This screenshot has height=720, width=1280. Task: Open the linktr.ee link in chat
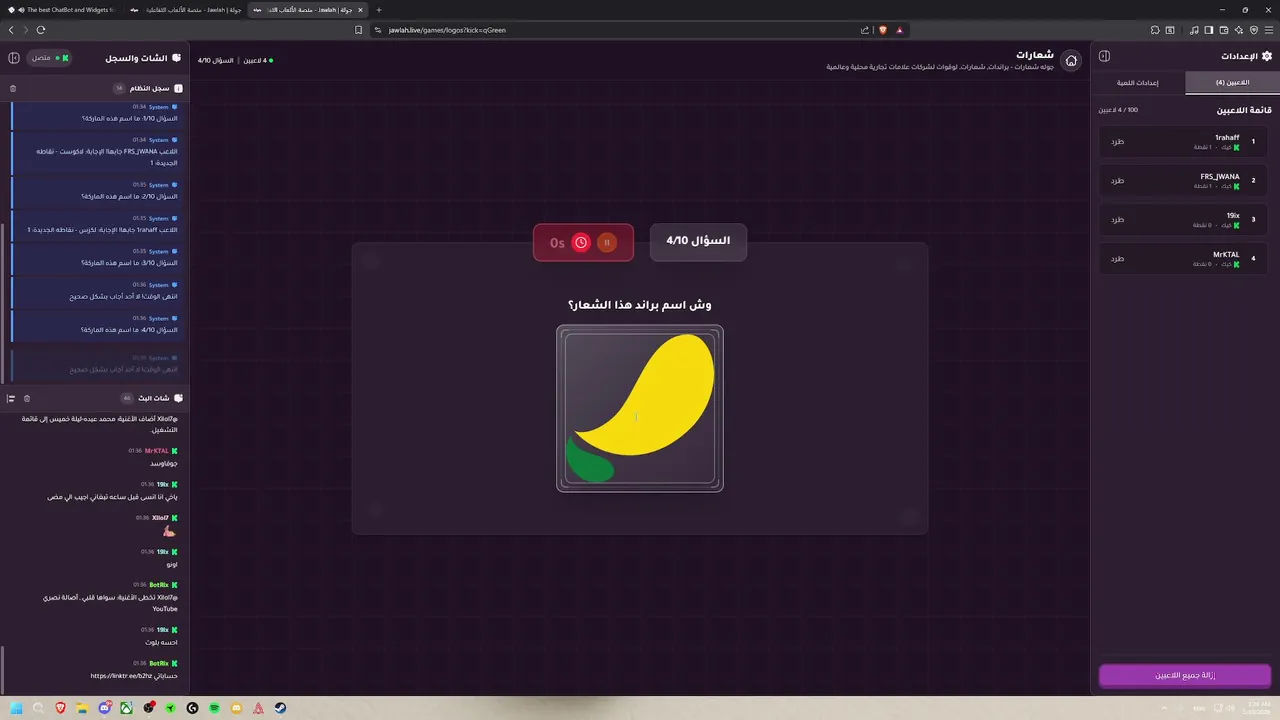click(x=120, y=675)
